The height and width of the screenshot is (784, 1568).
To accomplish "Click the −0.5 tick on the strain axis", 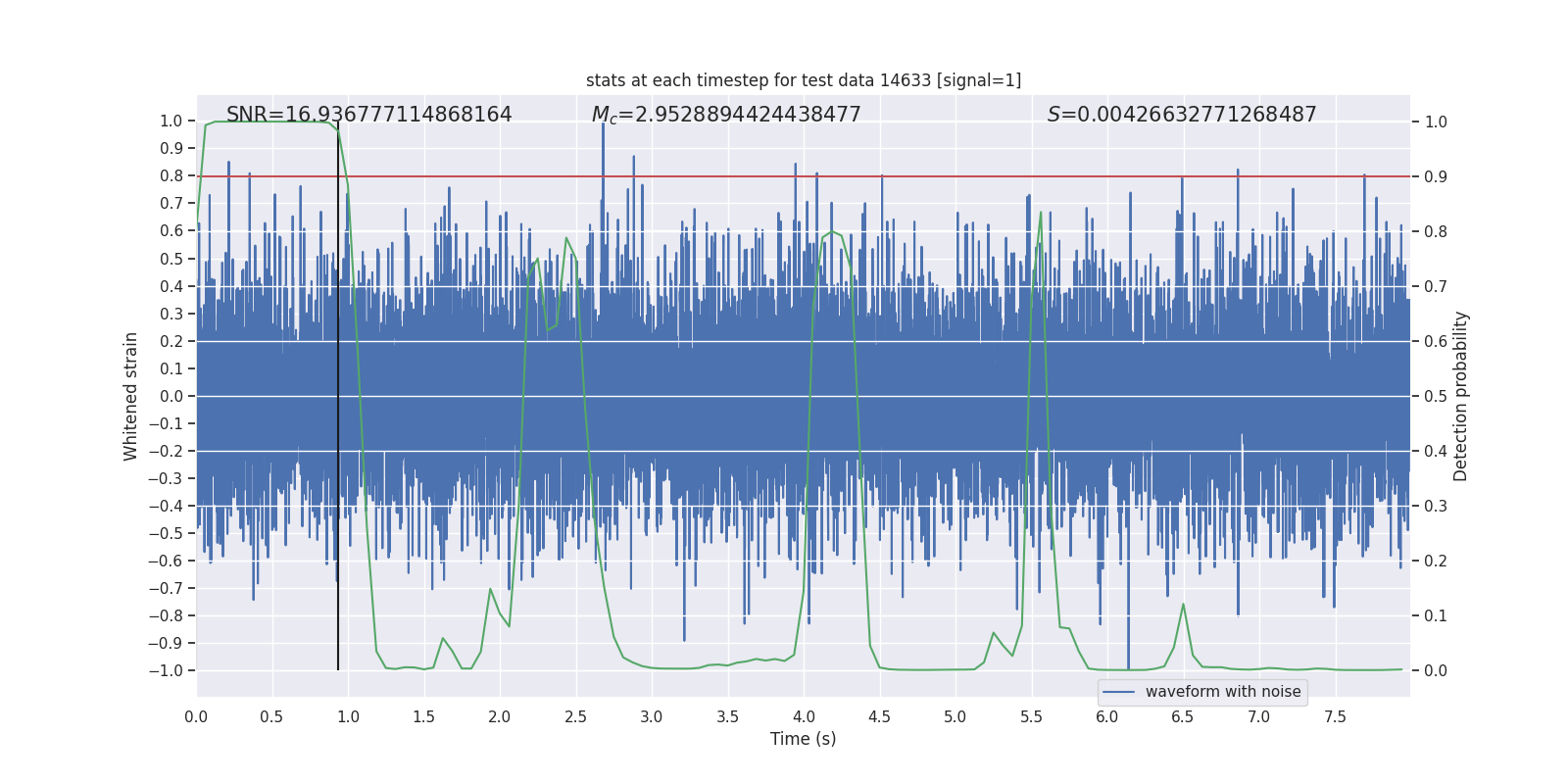I will pyautogui.click(x=166, y=533).
